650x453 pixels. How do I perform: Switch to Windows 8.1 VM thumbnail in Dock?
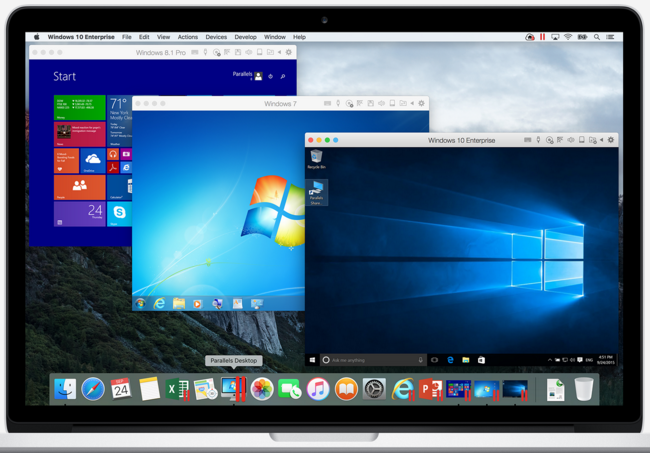pos(458,390)
